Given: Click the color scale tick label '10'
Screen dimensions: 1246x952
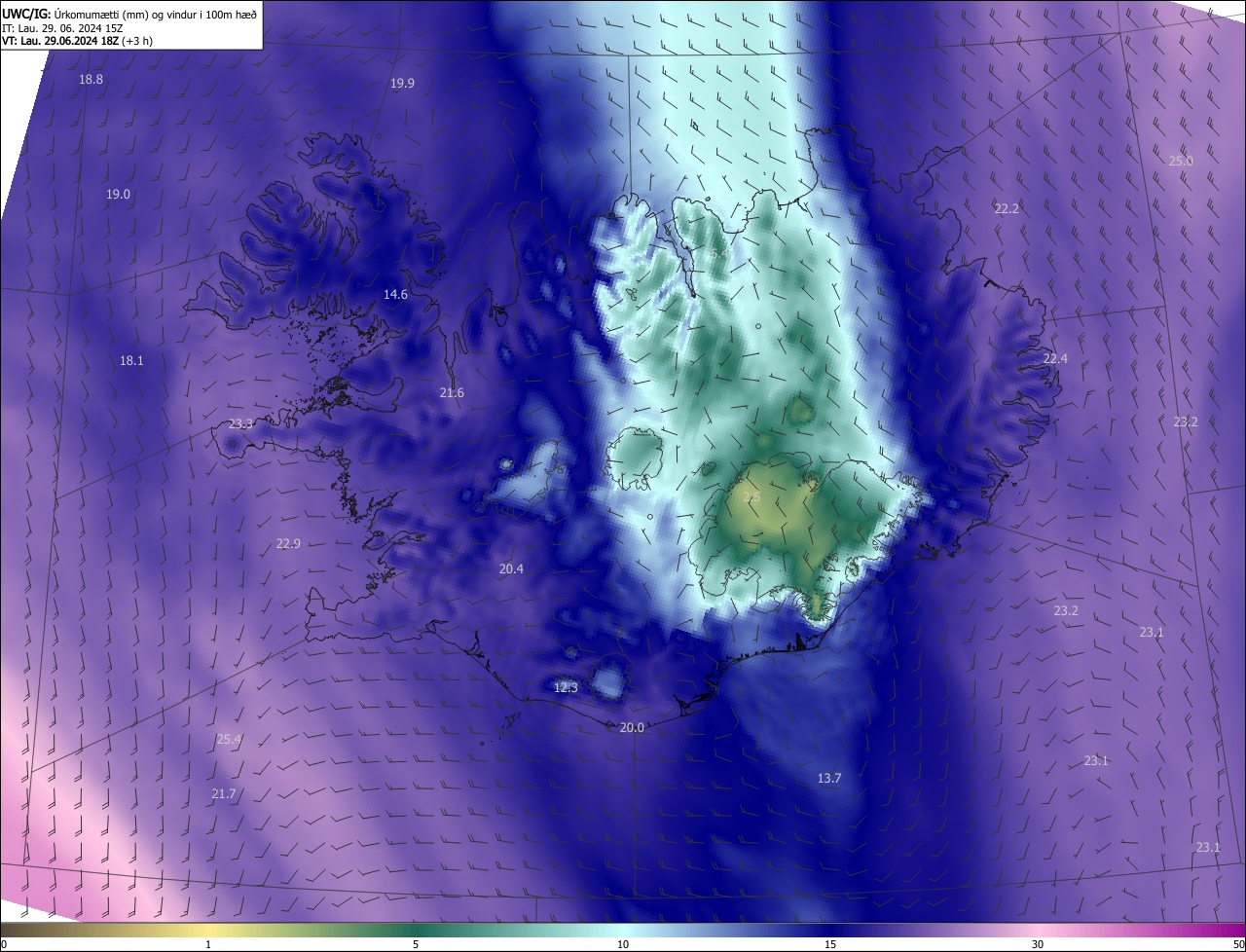Looking at the screenshot, I should click(623, 945).
